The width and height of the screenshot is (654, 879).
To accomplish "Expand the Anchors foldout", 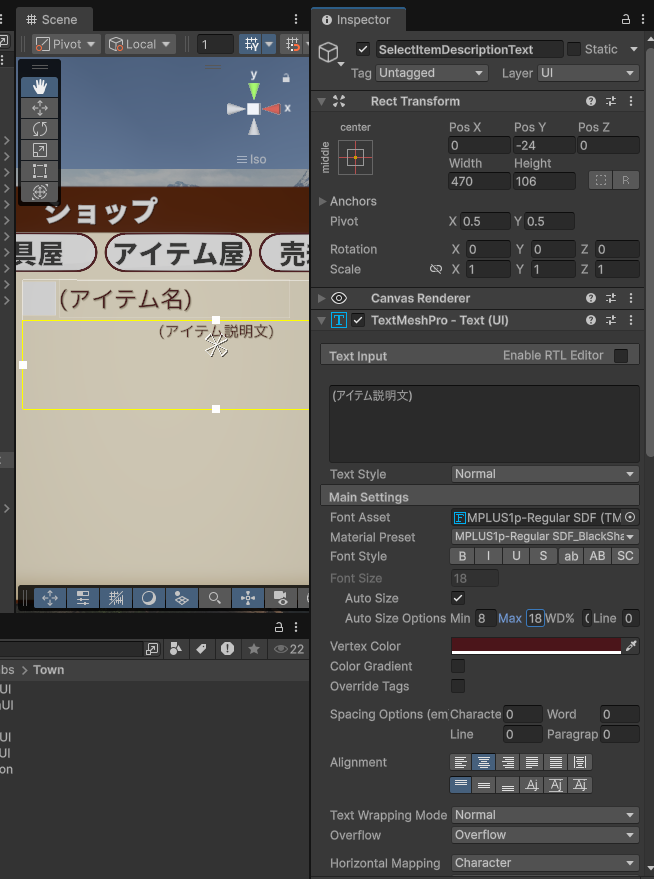I will tap(323, 201).
